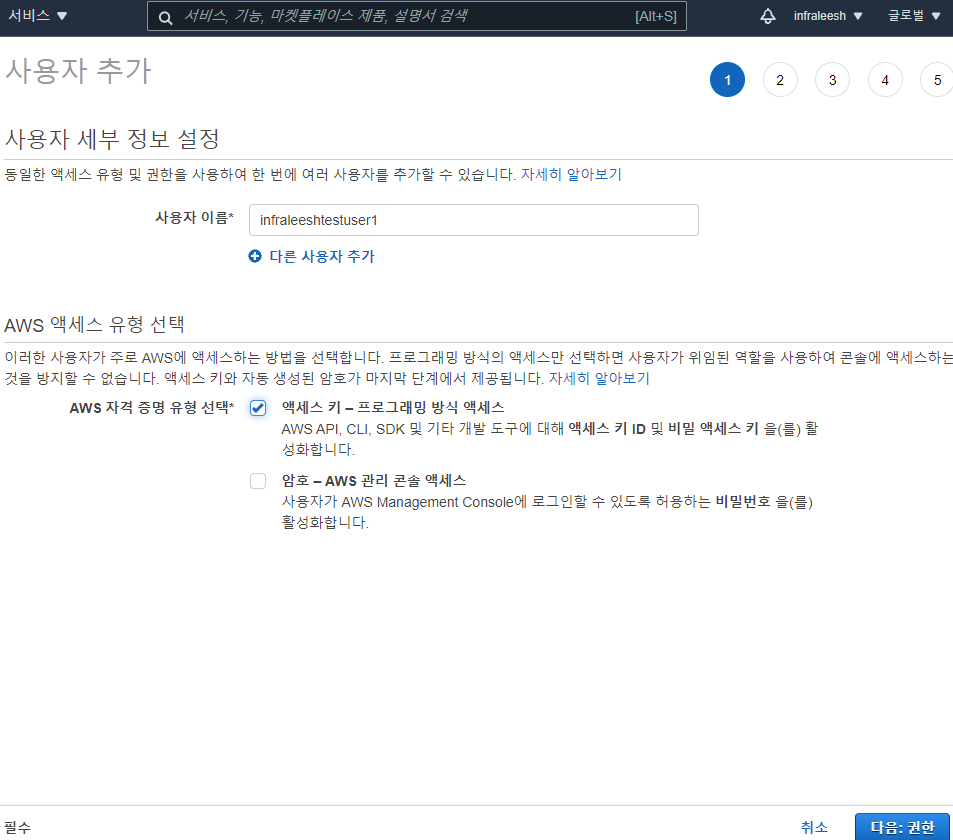This screenshot has height=840, width=953.
Task: Click the 사용자 추가 page heading
Action: pyautogui.click(x=78, y=71)
